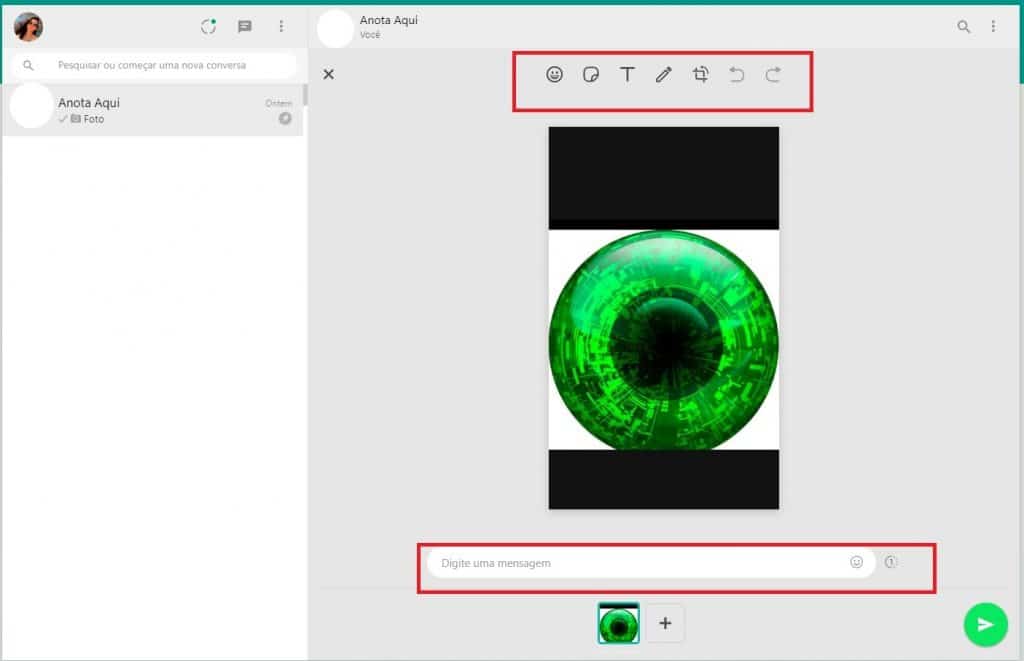
Task: Click the Anota Aqui chat list avatar
Action: (31, 106)
